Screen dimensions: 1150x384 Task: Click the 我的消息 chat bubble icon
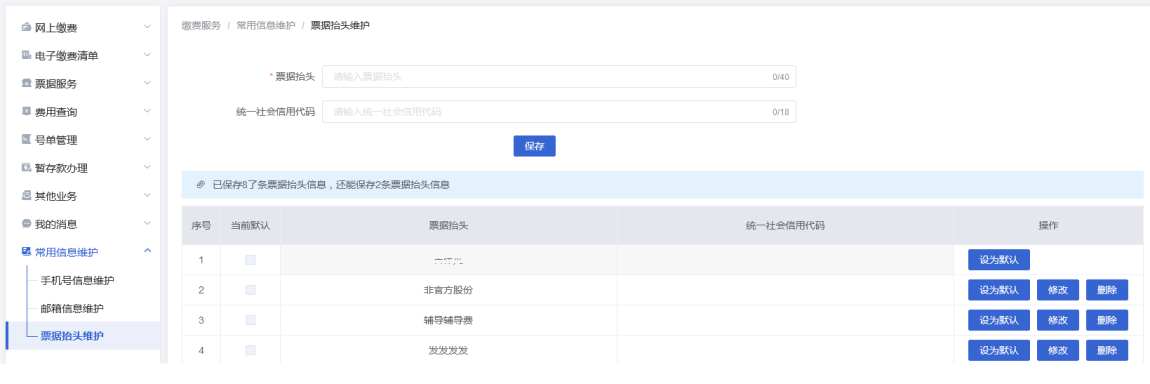click(26, 224)
